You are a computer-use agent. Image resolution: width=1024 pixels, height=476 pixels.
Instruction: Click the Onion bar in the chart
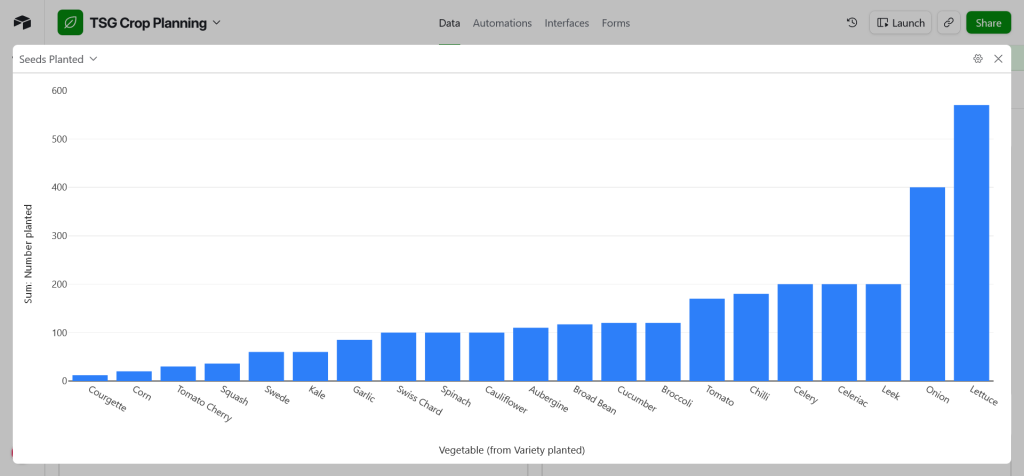click(x=927, y=284)
